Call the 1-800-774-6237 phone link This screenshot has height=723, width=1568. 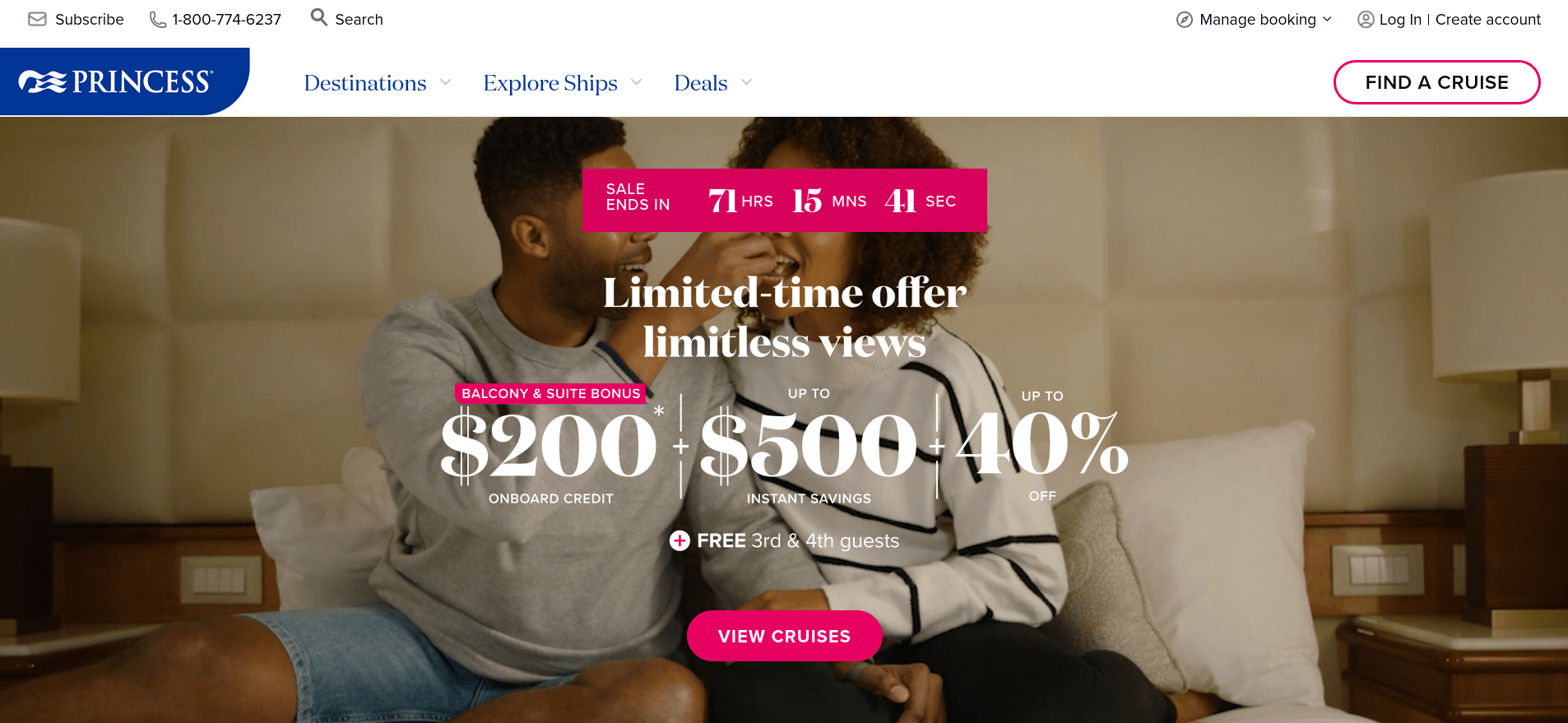click(226, 20)
